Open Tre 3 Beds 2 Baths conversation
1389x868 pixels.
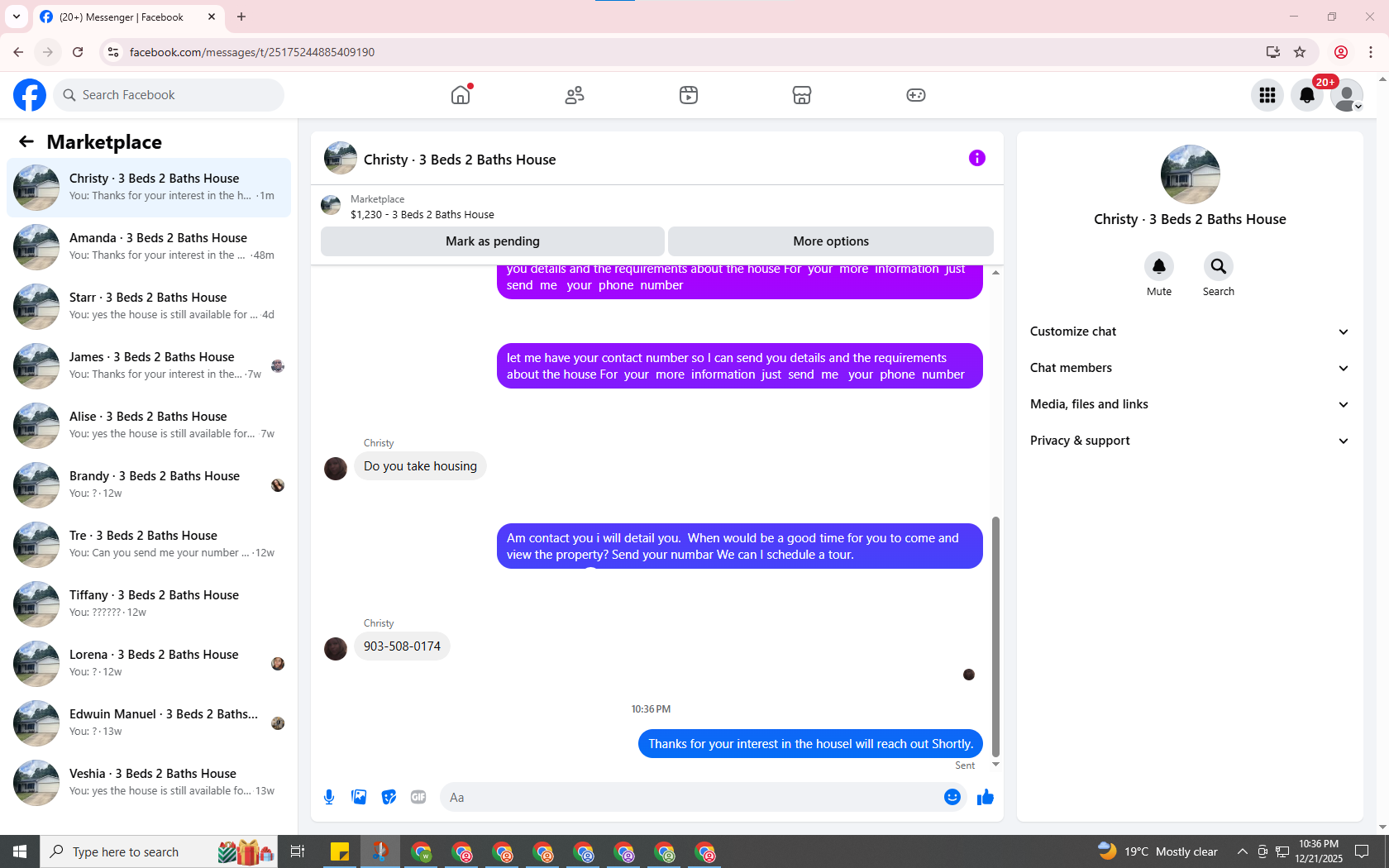149,544
